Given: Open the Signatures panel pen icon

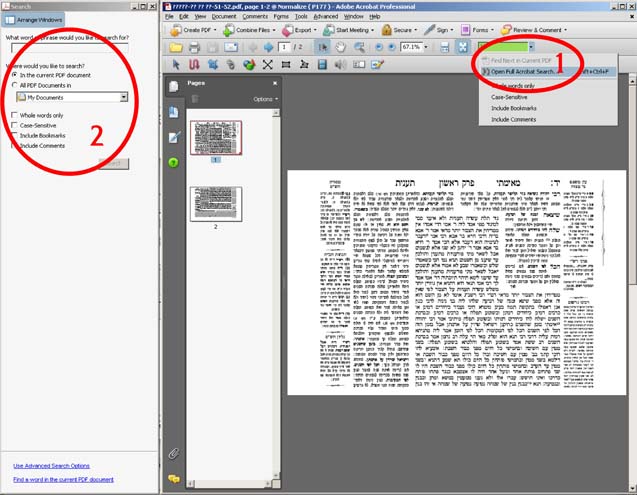Looking at the screenshot, I should (x=174, y=137).
